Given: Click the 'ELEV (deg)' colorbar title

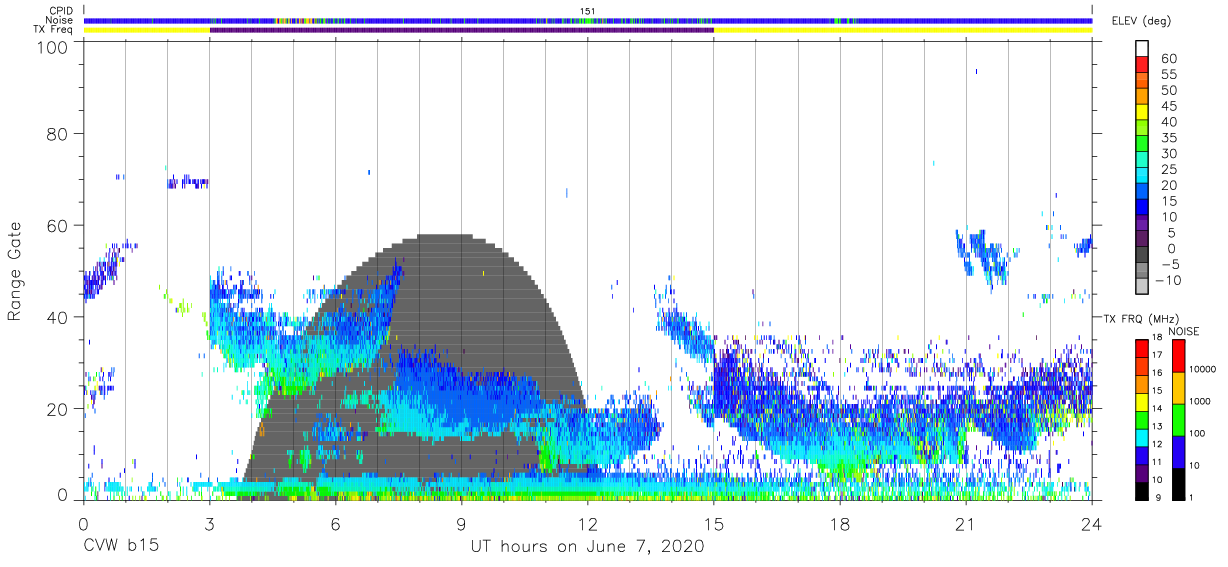Looking at the screenshot, I should point(1140,20).
